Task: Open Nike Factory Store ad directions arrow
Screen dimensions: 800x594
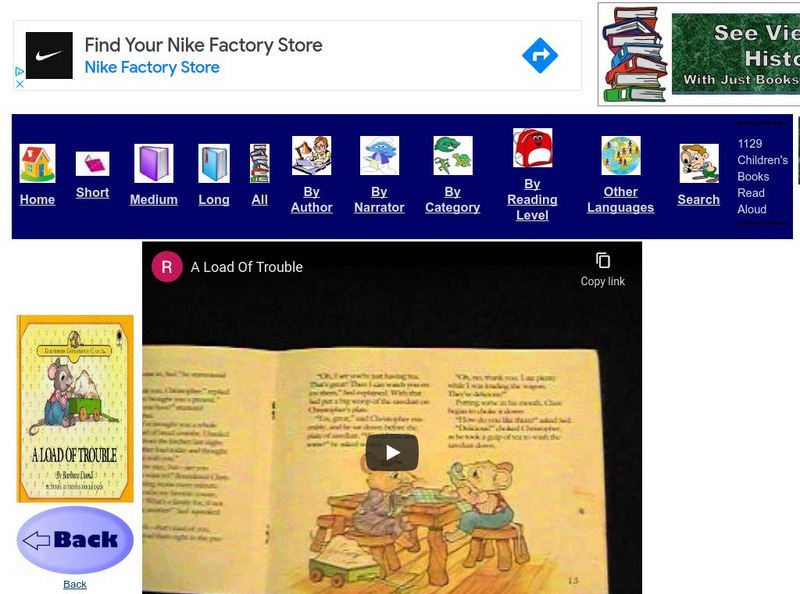Action: coord(540,55)
